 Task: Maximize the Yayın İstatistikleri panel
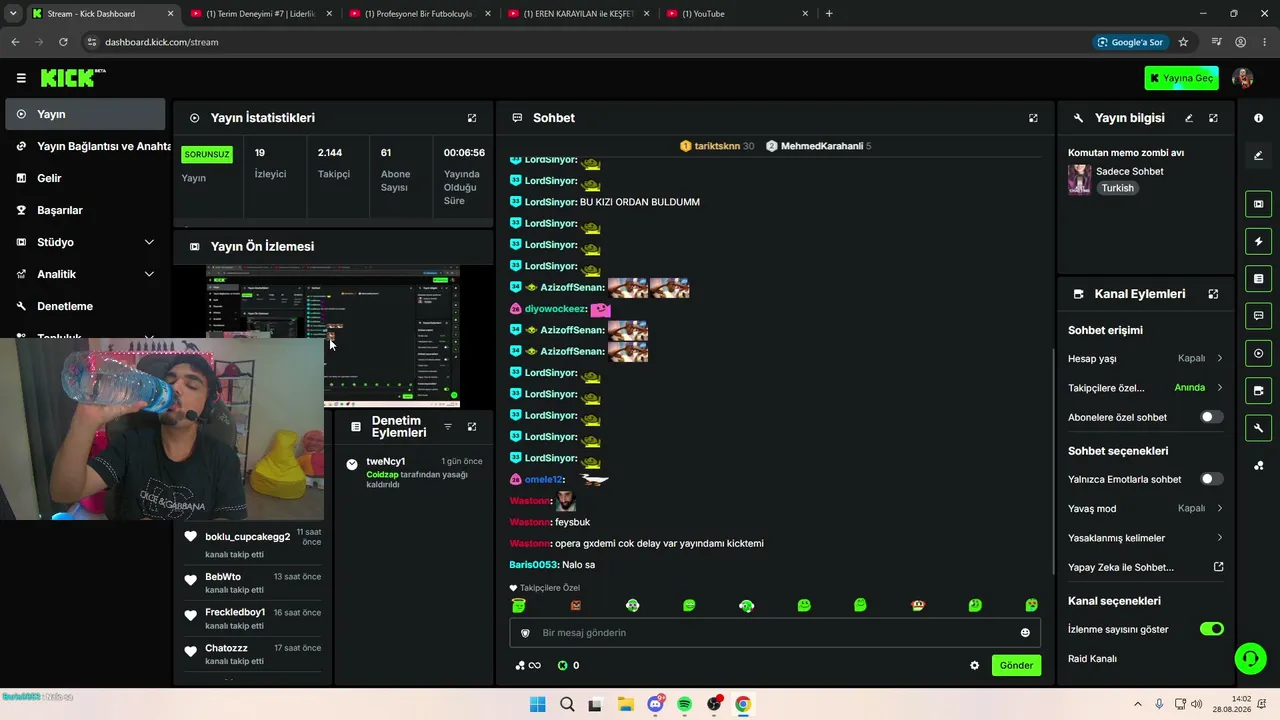pyautogui.click(x=472, y=118)
